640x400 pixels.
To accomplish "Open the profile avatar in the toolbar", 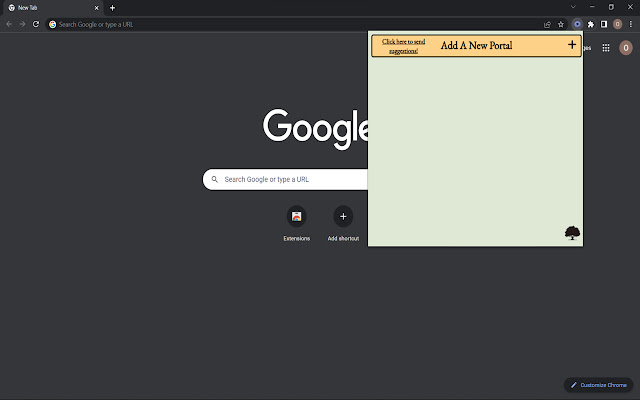I will (x=617, y=24).
